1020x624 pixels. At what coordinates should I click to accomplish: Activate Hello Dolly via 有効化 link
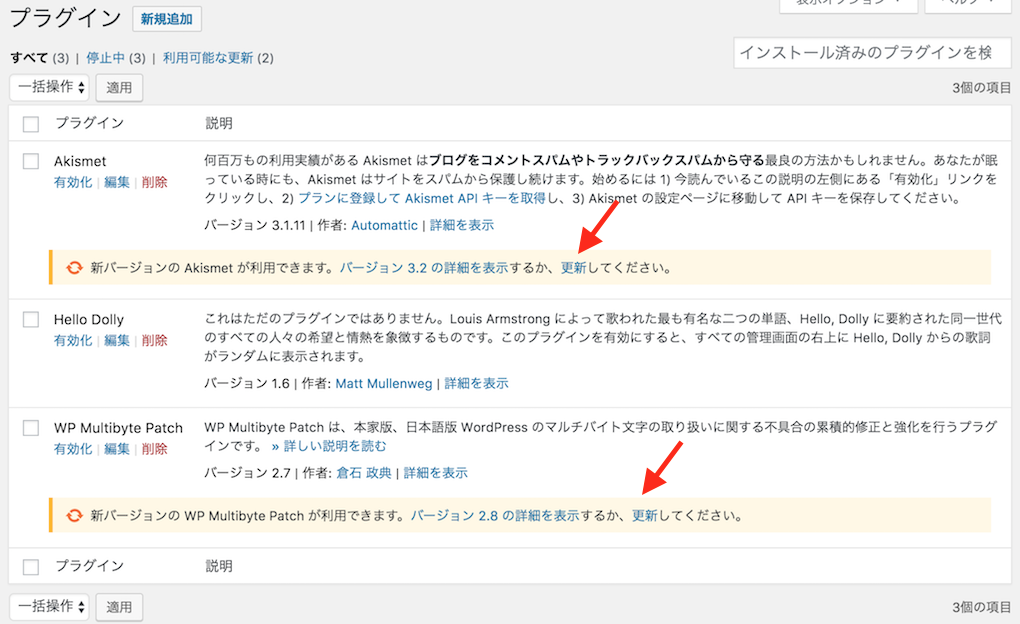73,341
